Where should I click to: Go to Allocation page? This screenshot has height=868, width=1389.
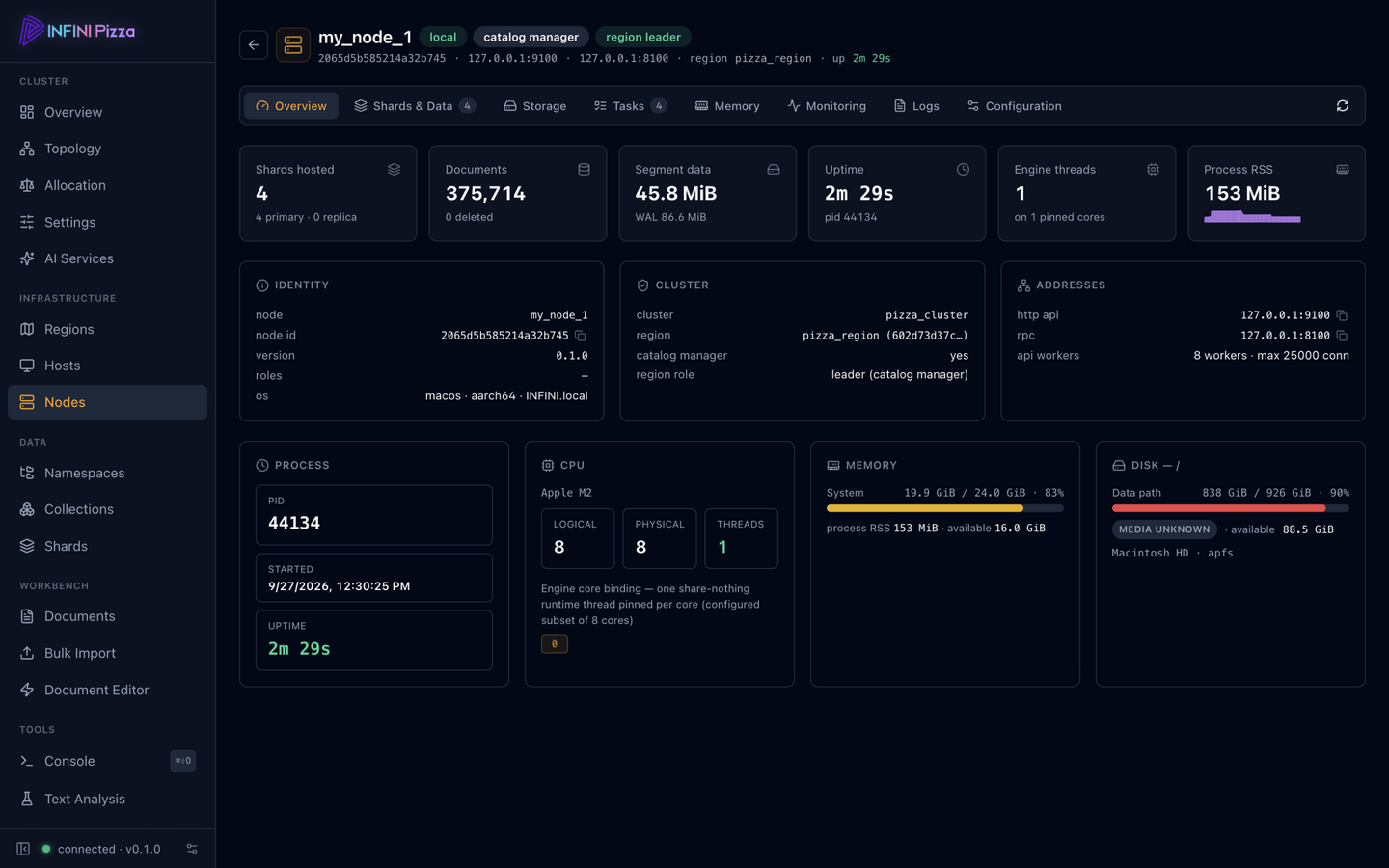pyautogui.click(x=107, y=185)
